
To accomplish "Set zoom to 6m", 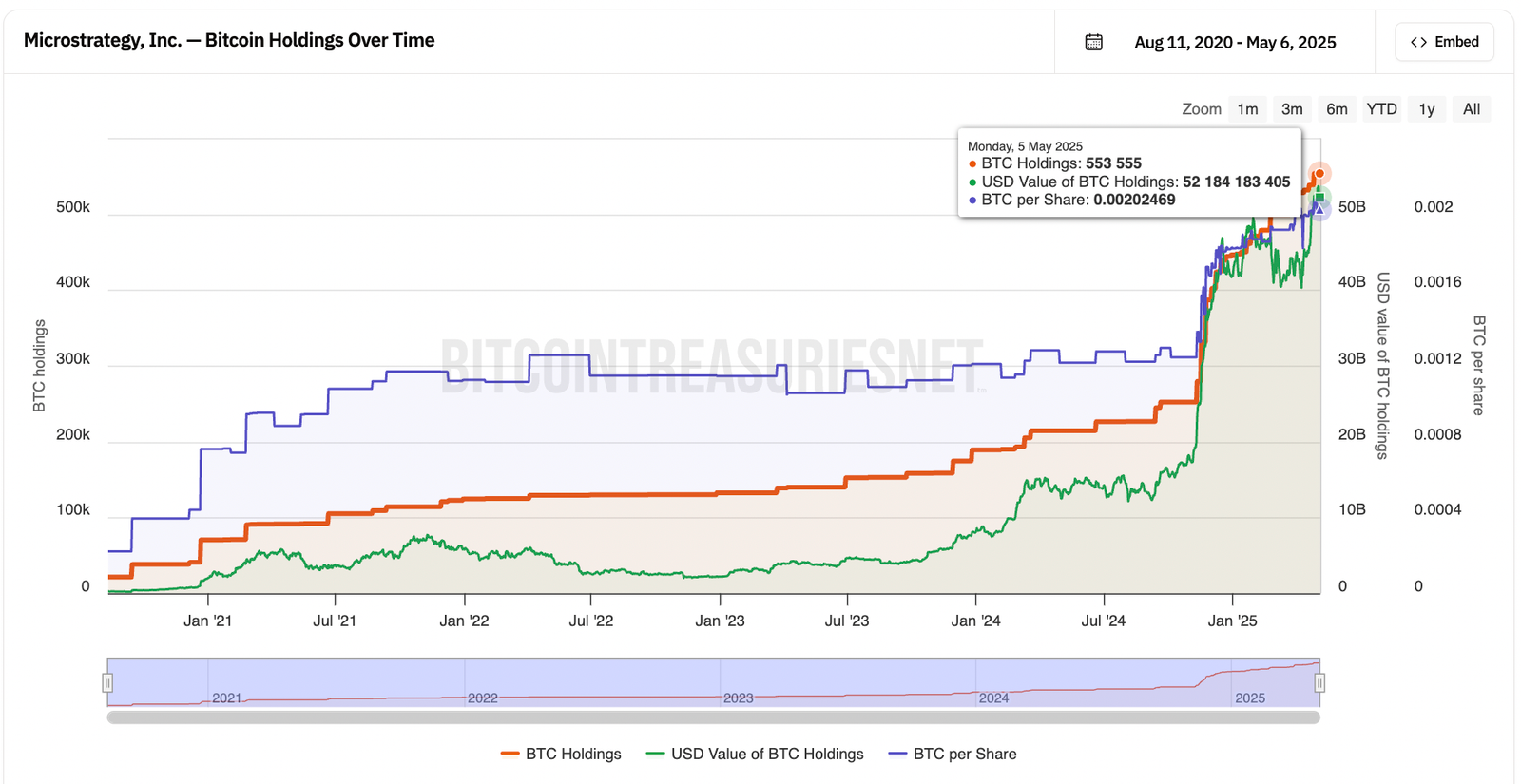I will point(1337,109).
